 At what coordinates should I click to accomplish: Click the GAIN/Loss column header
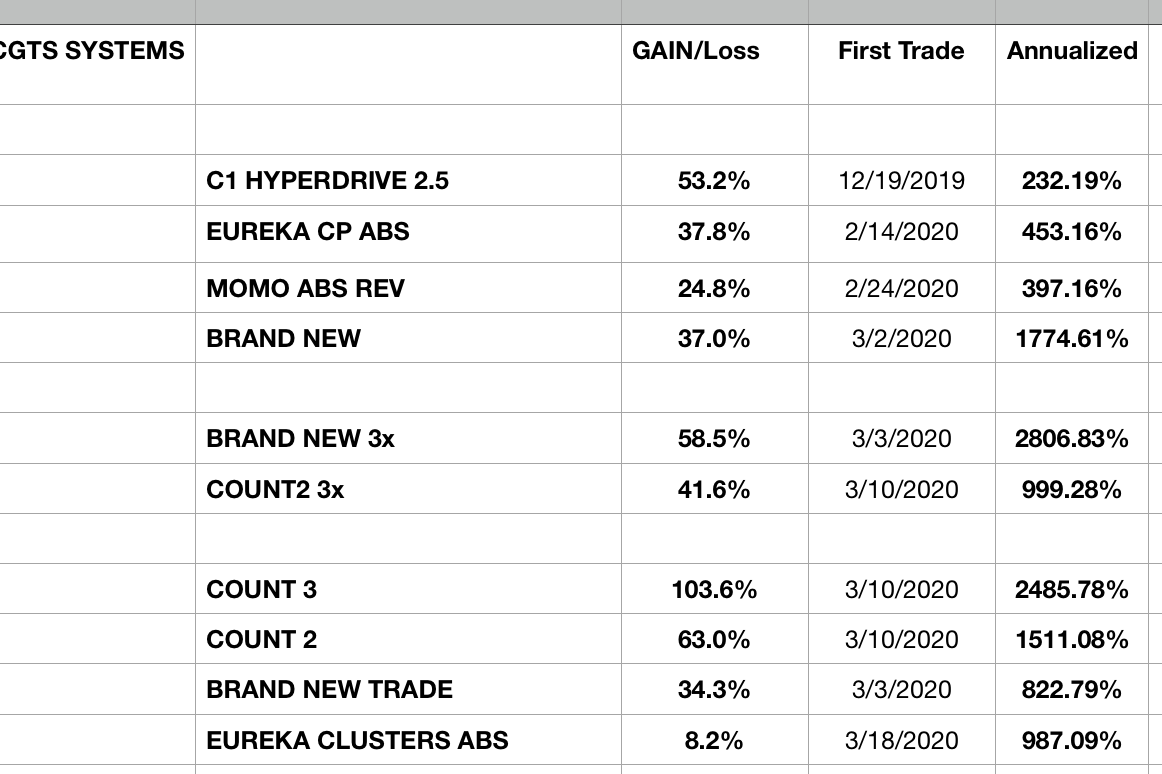coord(696,51)
